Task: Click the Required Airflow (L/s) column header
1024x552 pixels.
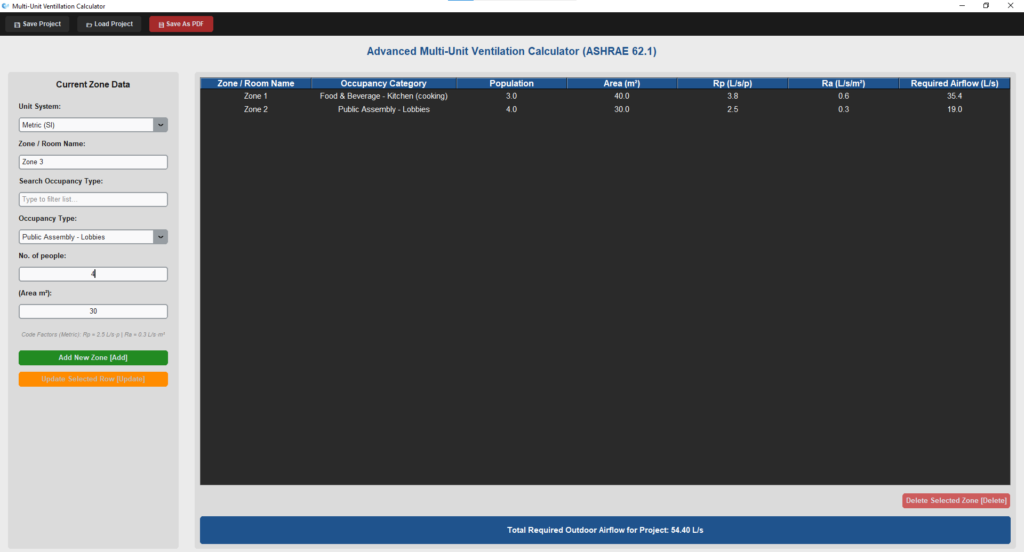Action: click(x=955, y=84)
